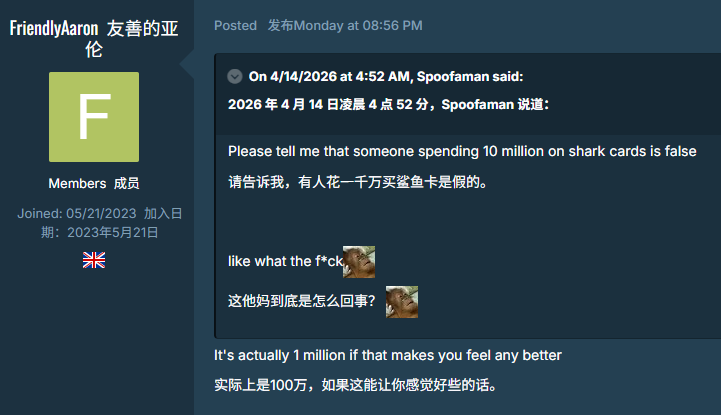
Task: Click the quoted text about shark cards
Action: (462, 151)
